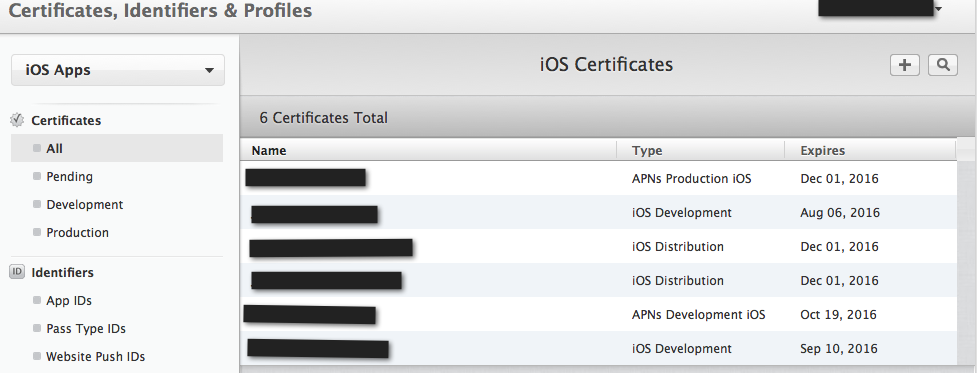Select APNs Development iOS certificate row

(599, 314)
